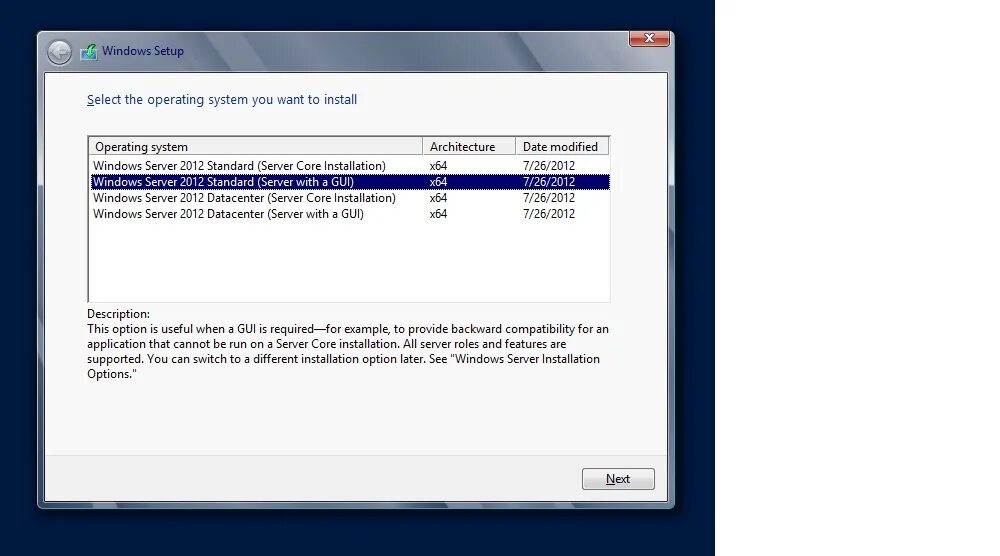The width and height of the screenshot is (1000, 556).
Task: Click the Operating system column header
Action: 256,147
